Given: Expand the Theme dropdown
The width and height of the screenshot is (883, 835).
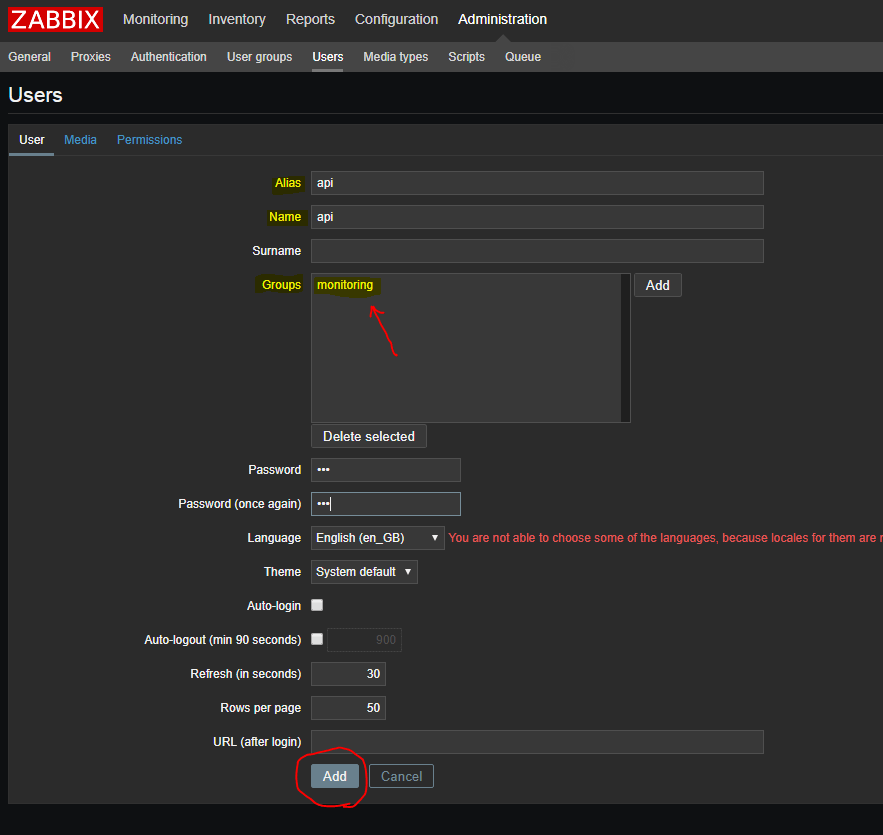Looking at the screenshot, I should coord(364,572).
